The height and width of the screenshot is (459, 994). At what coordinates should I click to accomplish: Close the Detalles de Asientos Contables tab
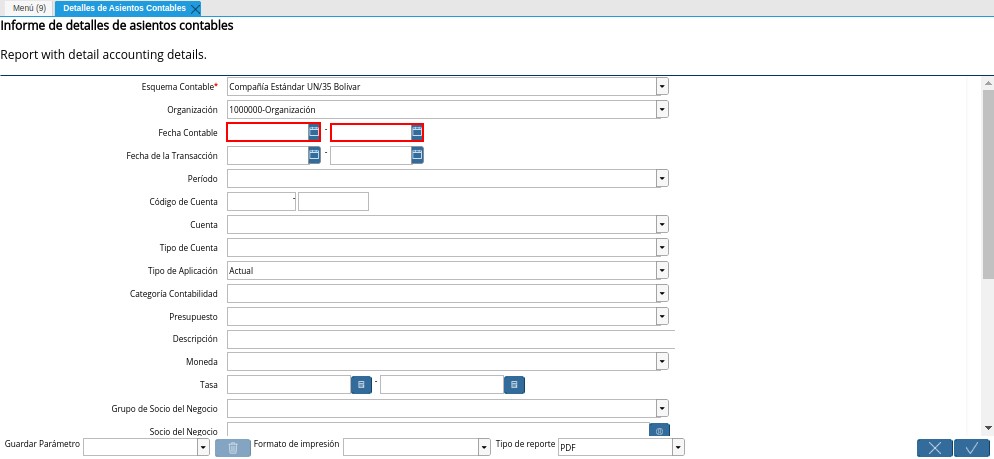[195, 9]
